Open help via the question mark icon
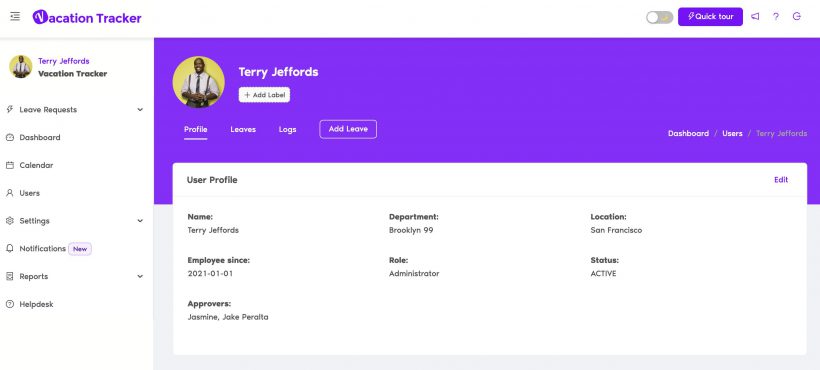820x370 pixels. [x=776, y=16]
